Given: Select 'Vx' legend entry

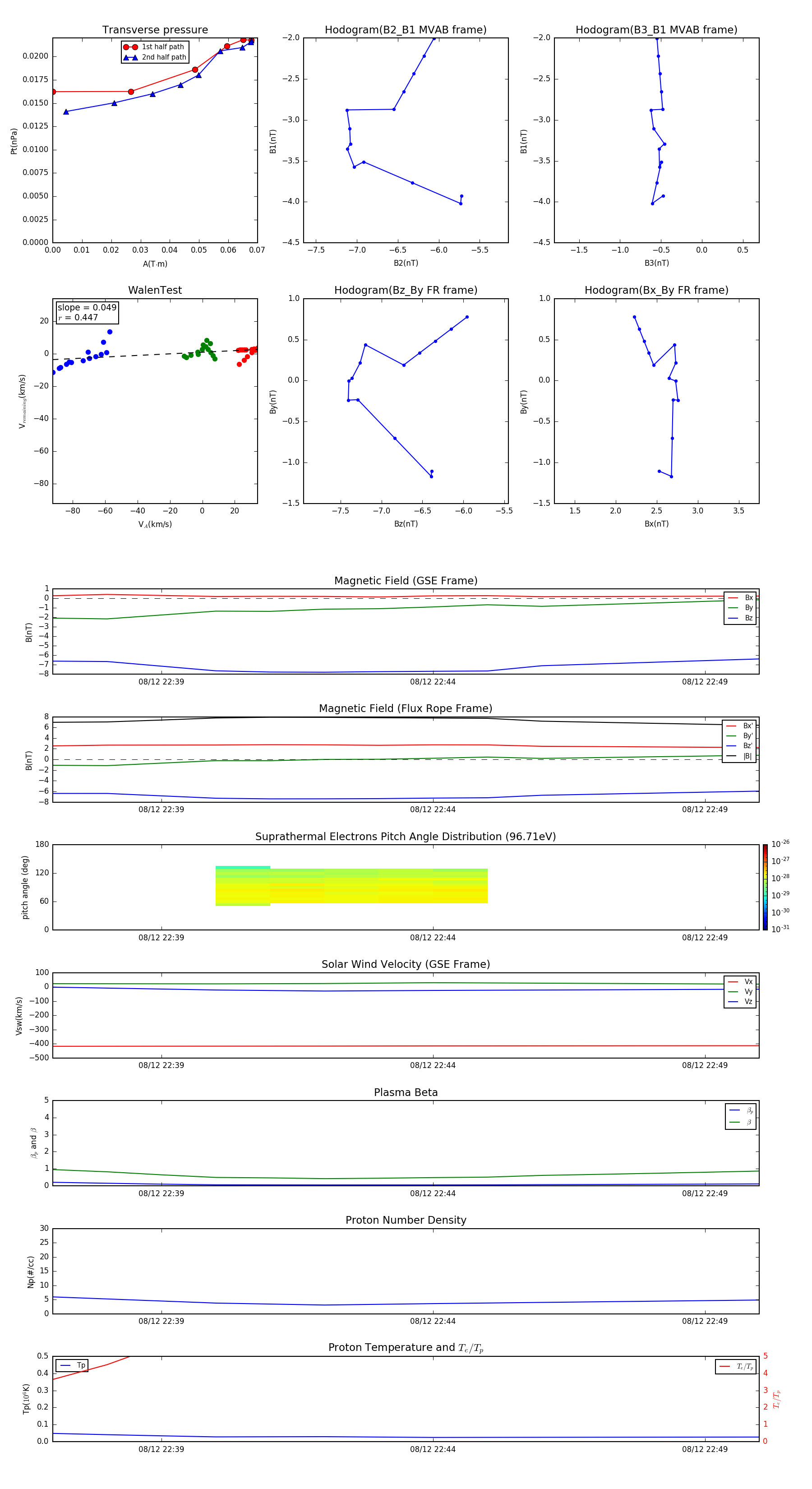Looking at the screenshot, I should pos(740,981).
